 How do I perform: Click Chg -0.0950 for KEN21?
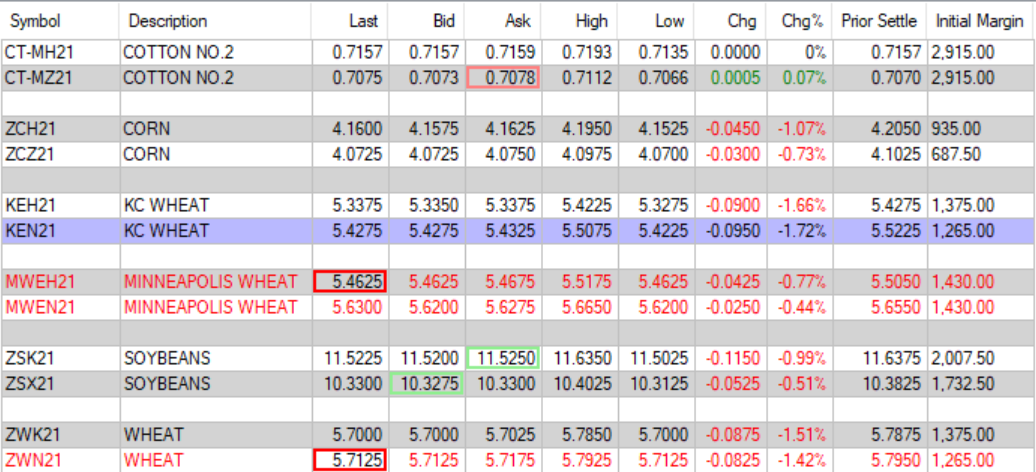click(729, 231)
